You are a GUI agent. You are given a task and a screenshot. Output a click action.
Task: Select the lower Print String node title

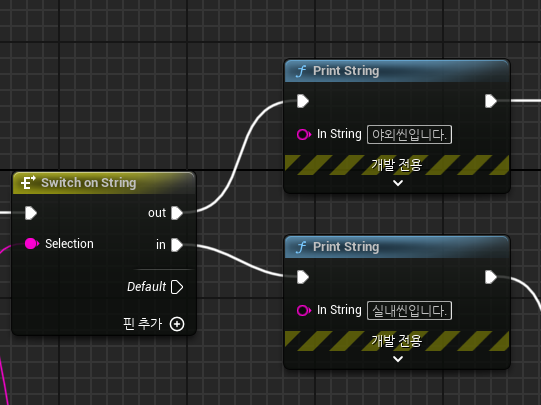tap(346, 247)
